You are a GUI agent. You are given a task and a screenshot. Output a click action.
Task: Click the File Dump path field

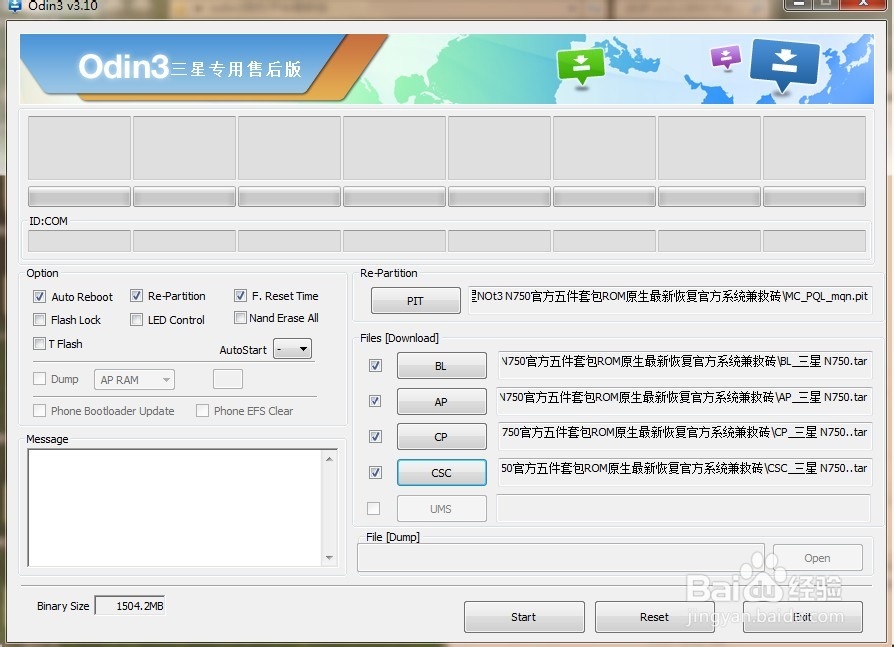click(x=560, y=558)
